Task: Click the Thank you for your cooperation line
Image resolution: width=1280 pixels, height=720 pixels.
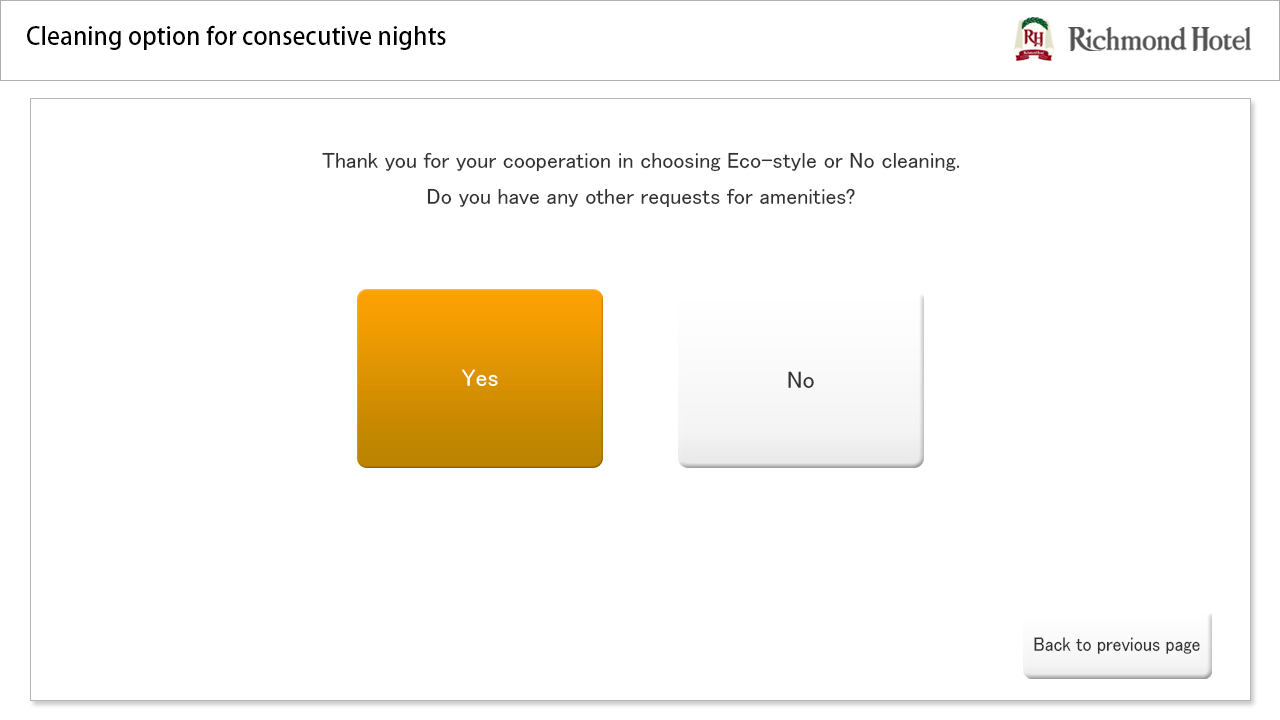Action: pyautogui.click(x=640, y=161)
